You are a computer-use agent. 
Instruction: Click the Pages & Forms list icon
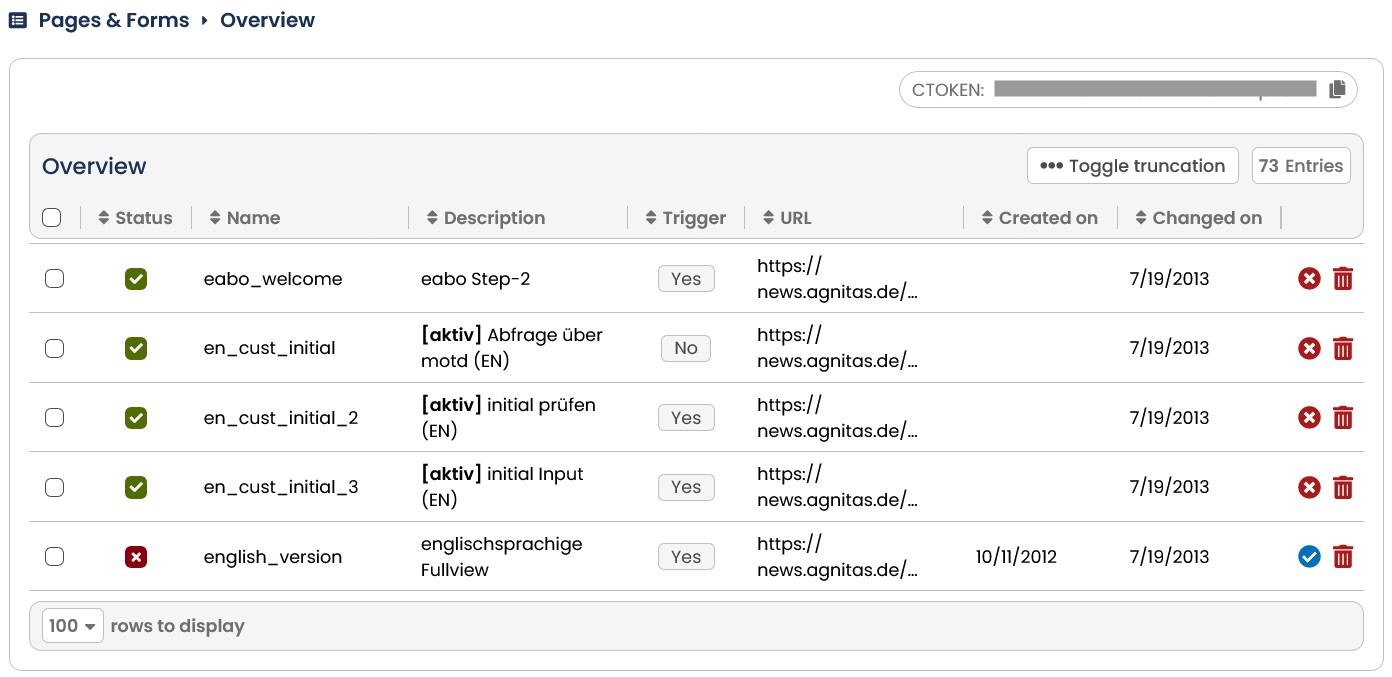[18, 20]
